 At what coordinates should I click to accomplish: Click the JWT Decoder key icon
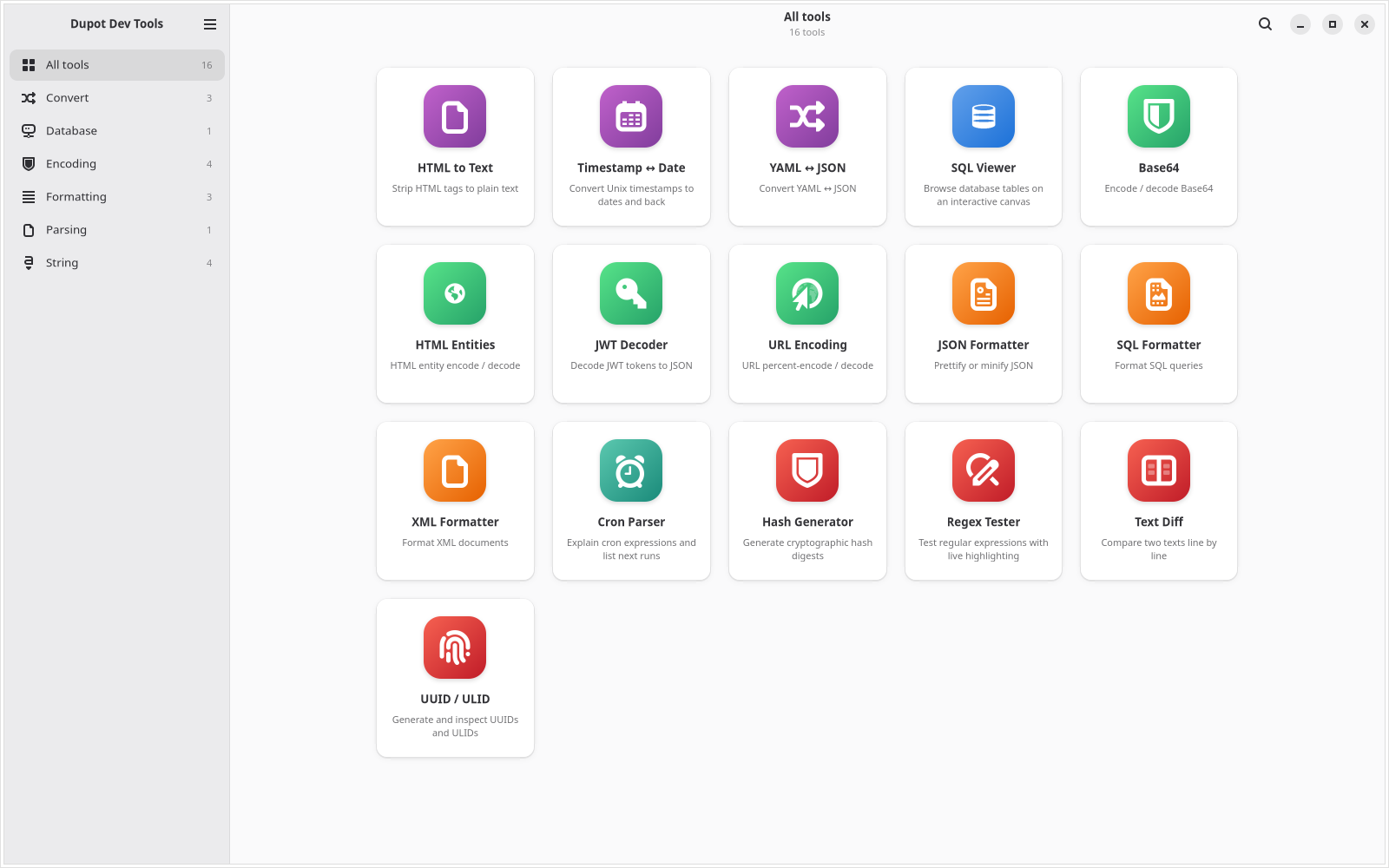point(631,293)
